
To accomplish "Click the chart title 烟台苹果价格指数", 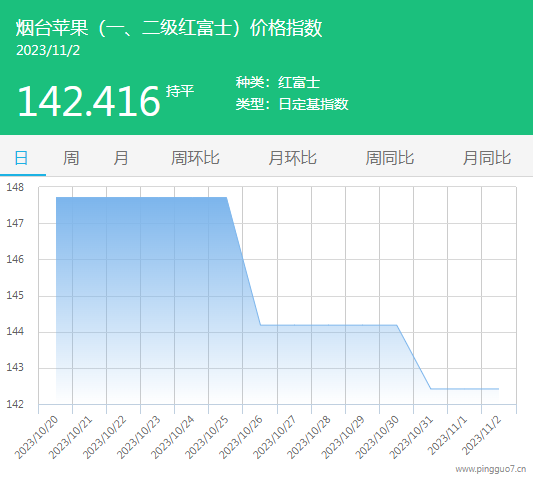I will point(169,28).
